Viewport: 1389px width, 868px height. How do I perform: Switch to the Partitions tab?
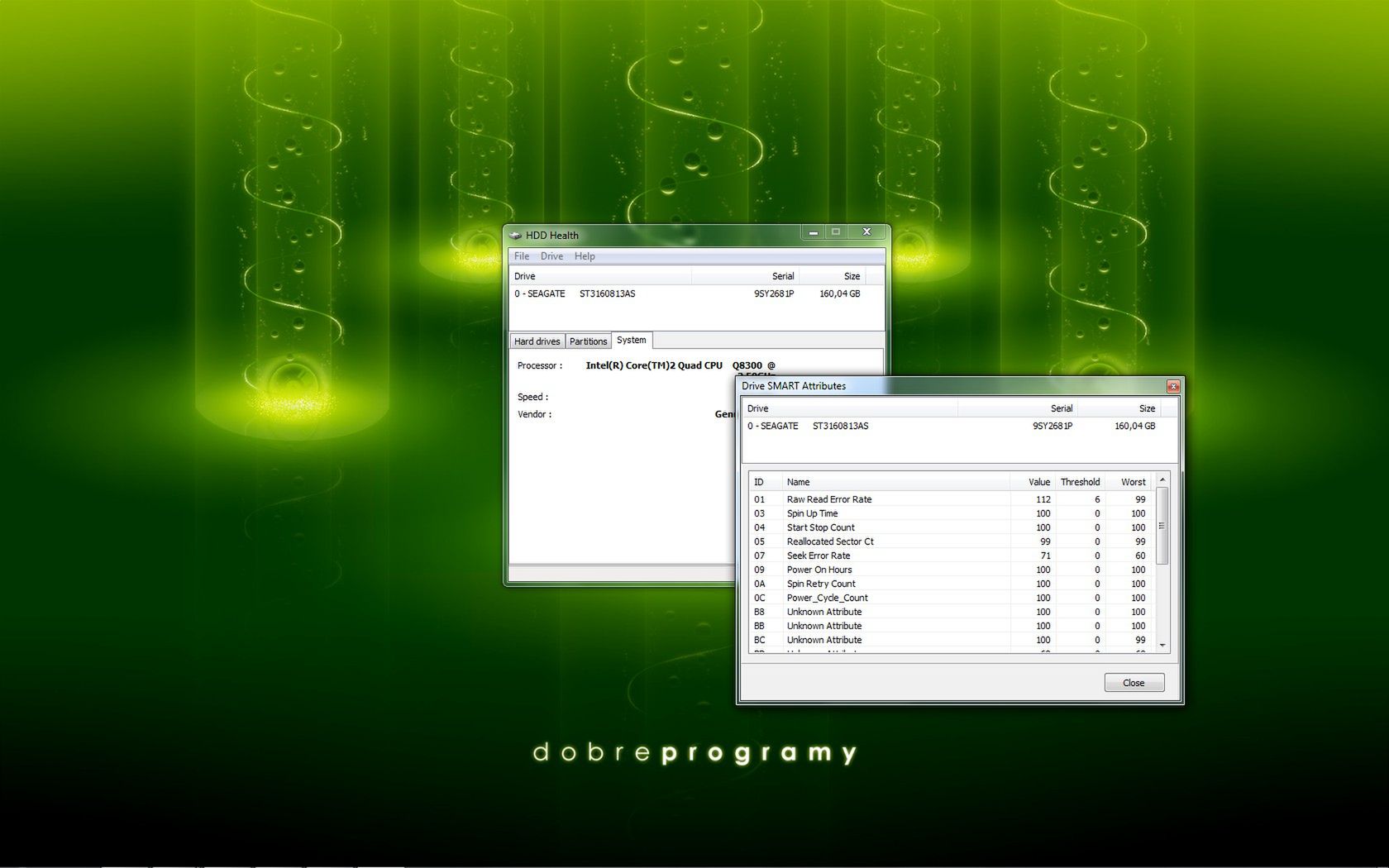pyautogui.click(x=588, y=341)
